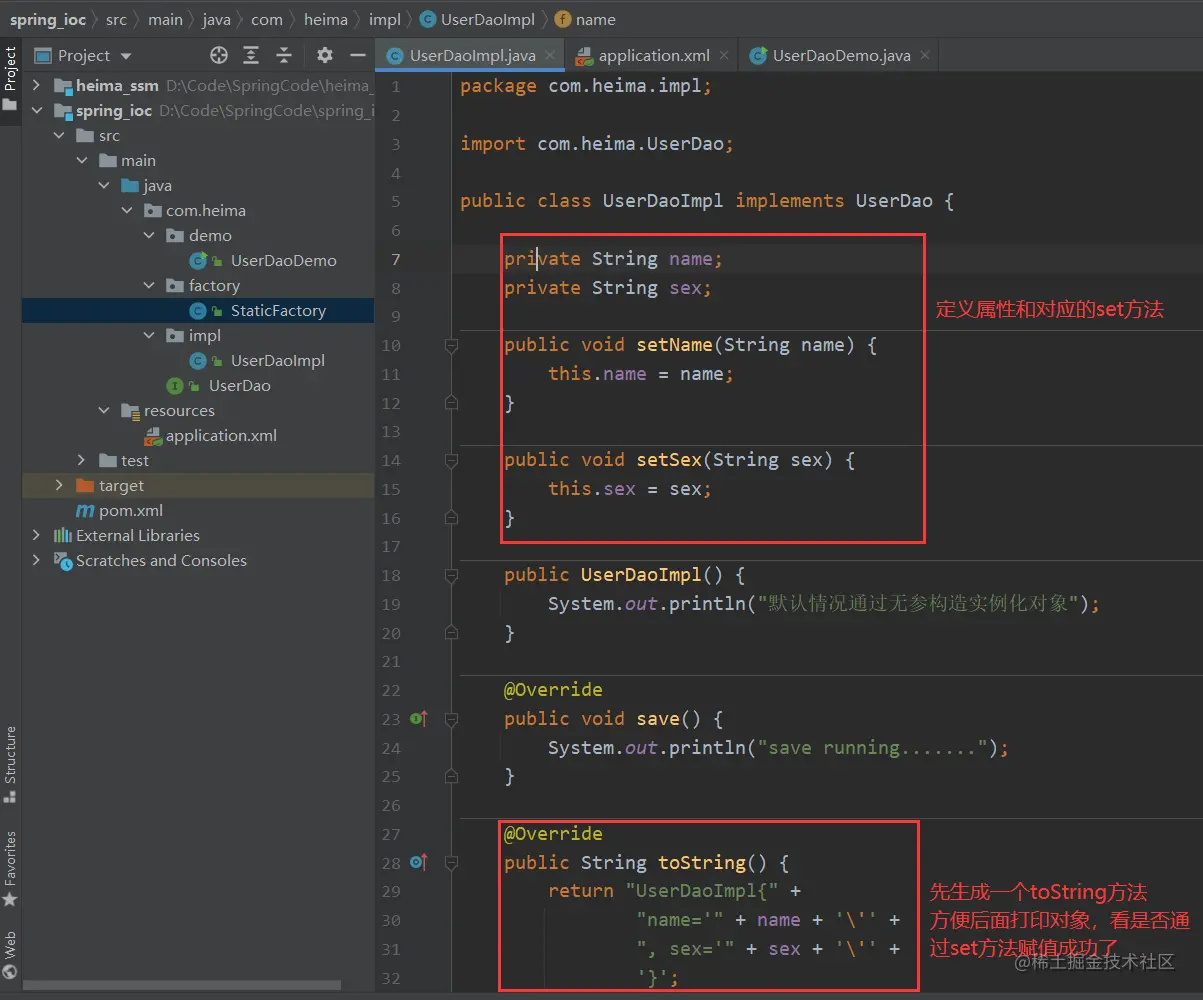
Task: Hide the Project tool window with the minus icon
Action: point(357,56)
